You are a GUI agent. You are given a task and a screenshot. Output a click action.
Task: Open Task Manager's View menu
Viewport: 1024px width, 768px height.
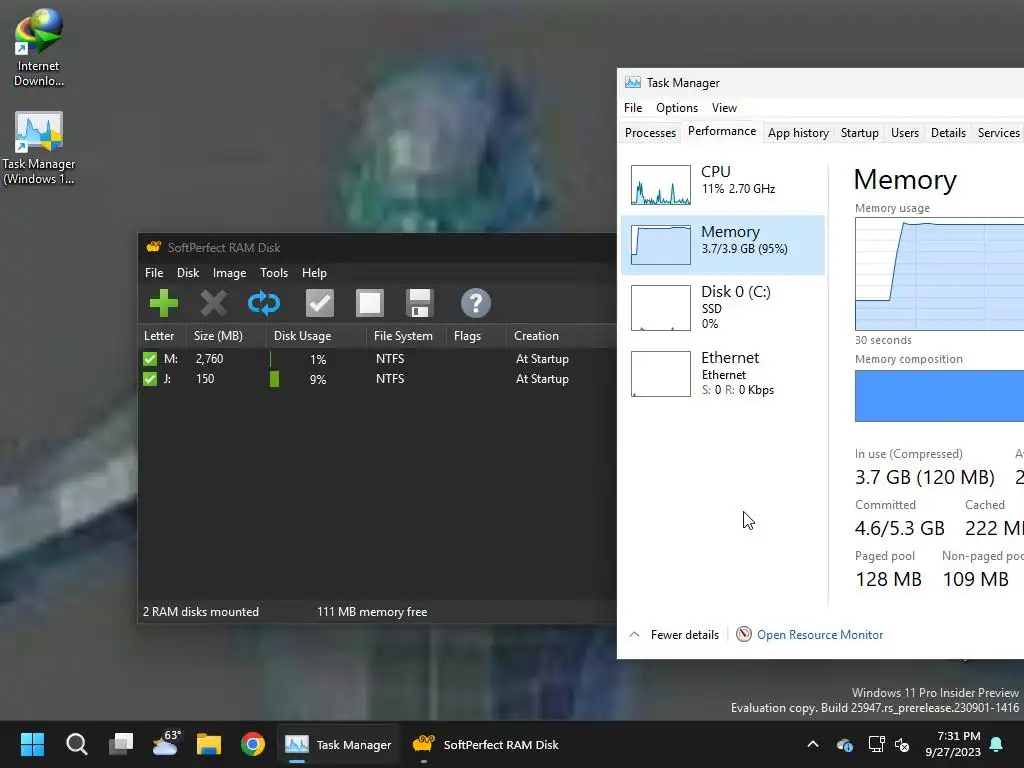[x=724, y=108]
